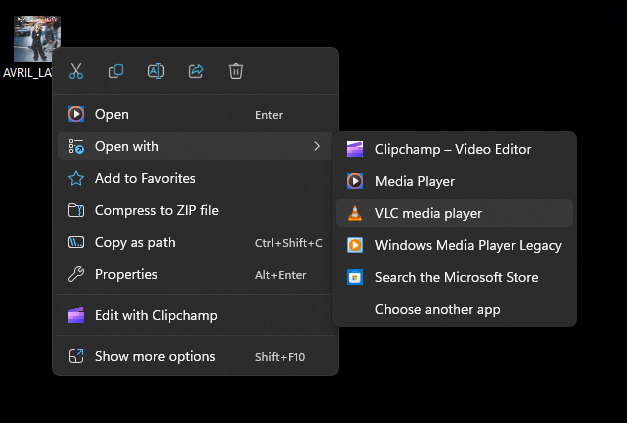Viewport: 627px width, 423px height.
Task: Open Properties from the menu
Action: 195,274
